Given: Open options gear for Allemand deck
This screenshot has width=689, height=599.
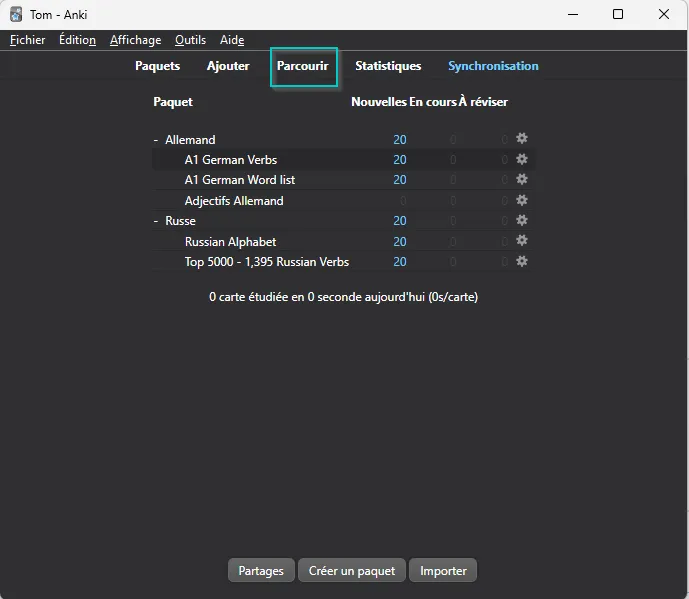Looking at the screenshot, I should [521, 139].
